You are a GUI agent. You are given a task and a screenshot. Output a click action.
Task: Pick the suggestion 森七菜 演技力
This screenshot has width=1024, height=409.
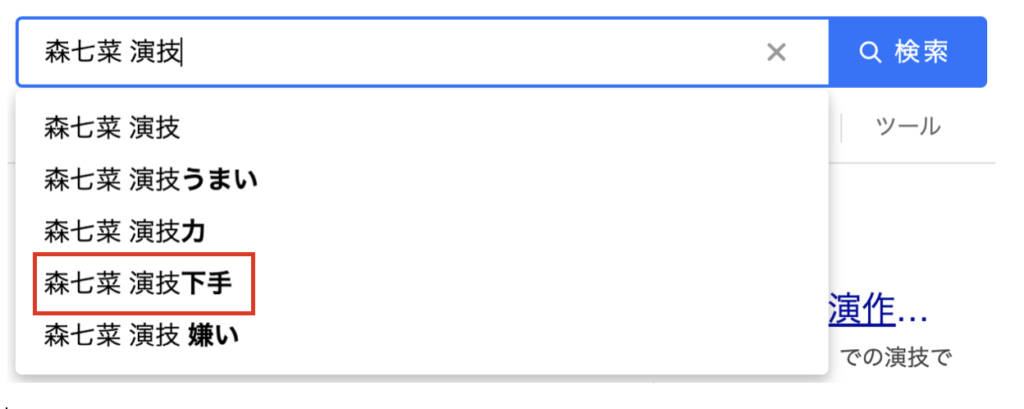tap(421, 231)
